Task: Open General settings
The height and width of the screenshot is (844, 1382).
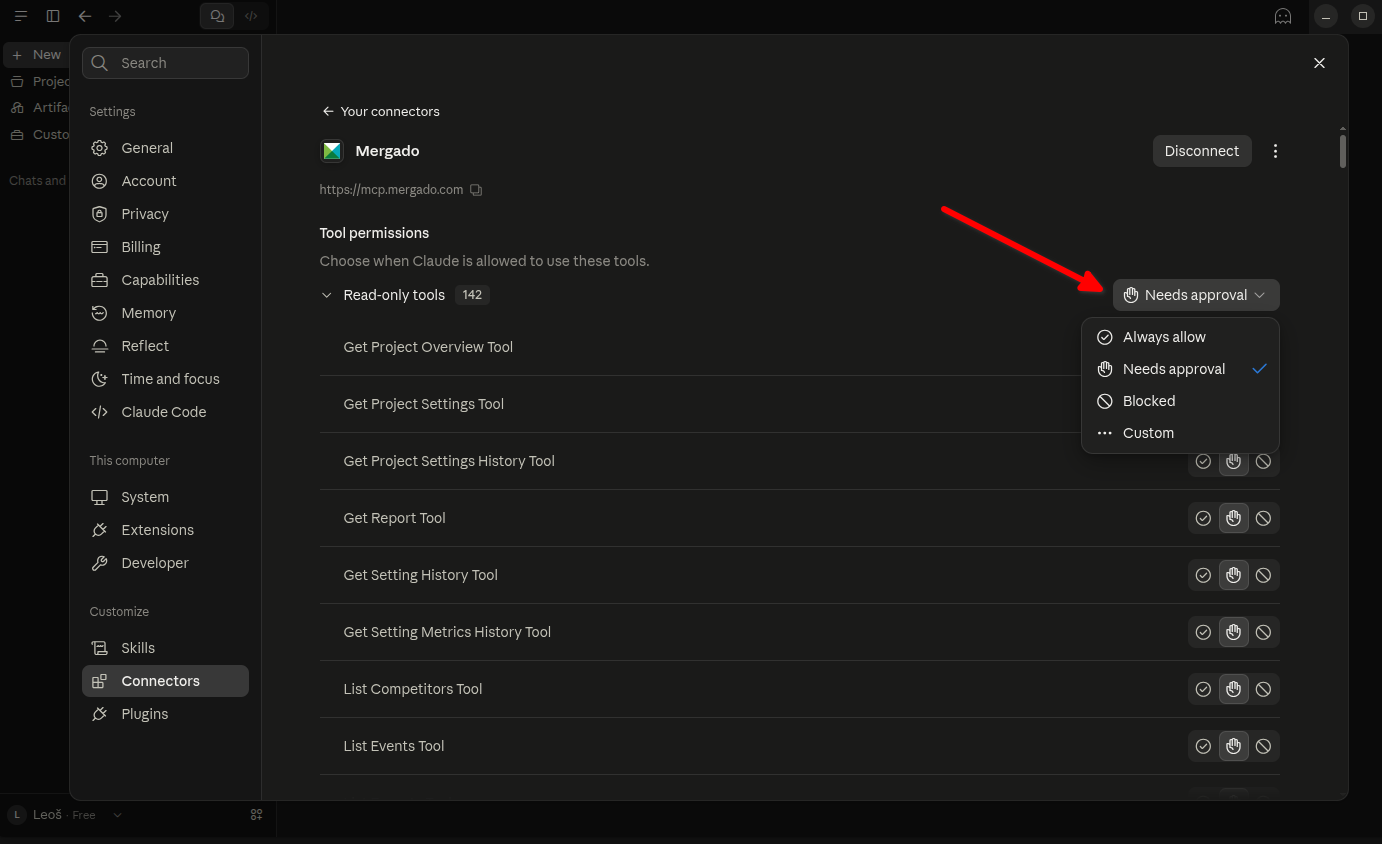Action: click(x=165, y=148)
